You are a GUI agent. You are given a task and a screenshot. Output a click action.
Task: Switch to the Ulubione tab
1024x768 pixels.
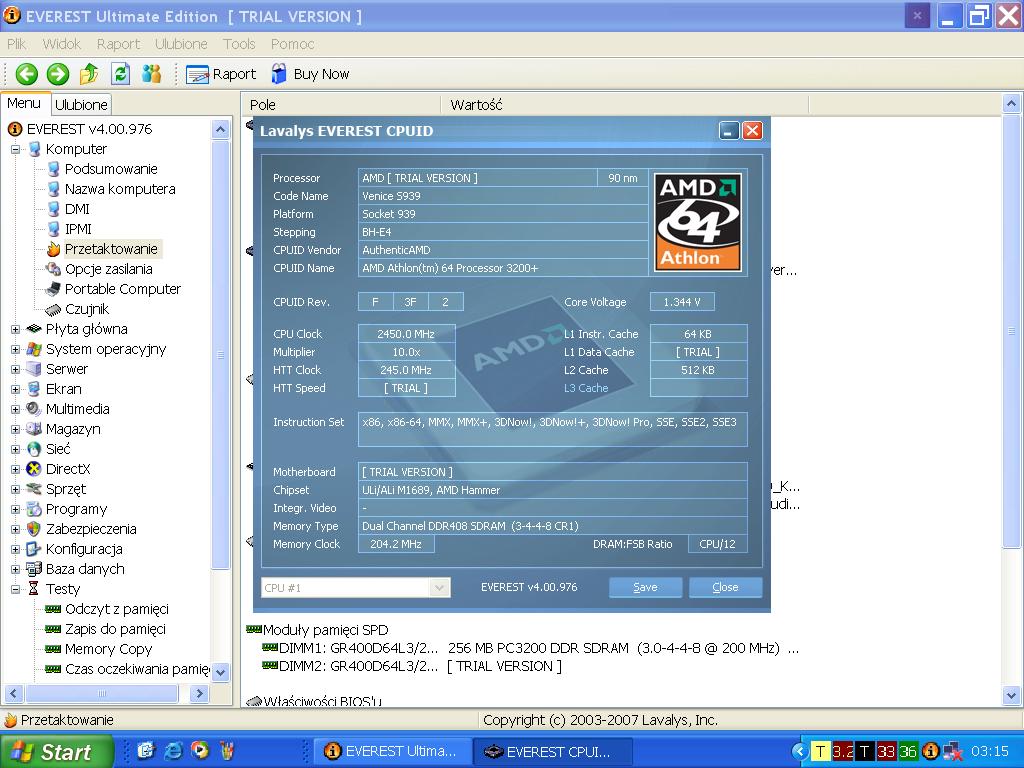click(81, 104)
